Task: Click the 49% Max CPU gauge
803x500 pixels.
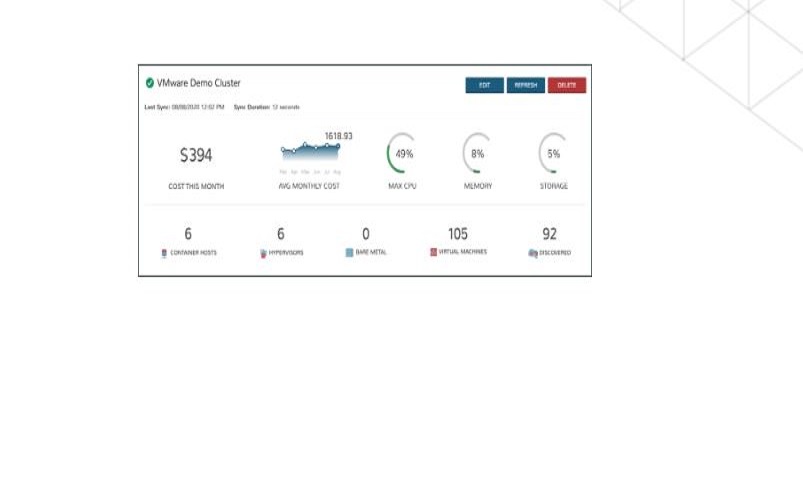Action: coord(403,153)
